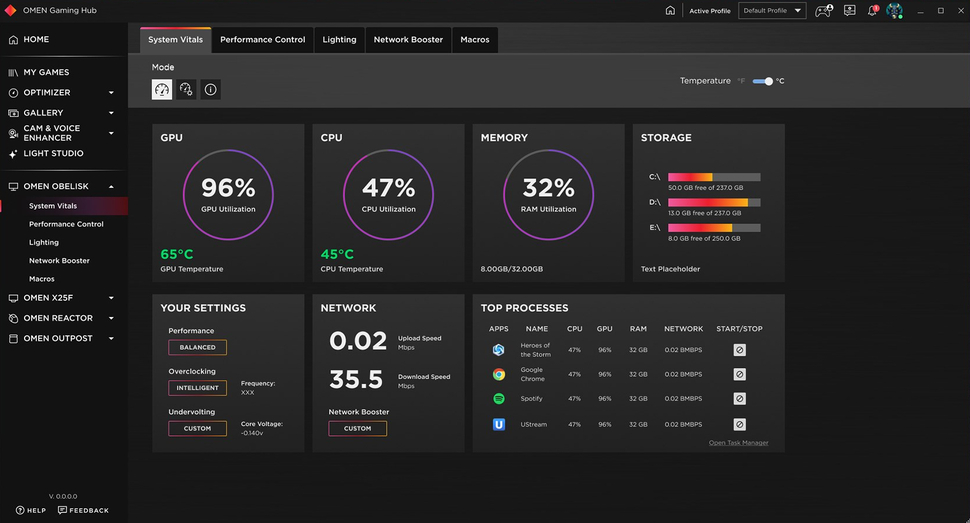
Task: Stop the Spotify process
Action: click(739, 399)
